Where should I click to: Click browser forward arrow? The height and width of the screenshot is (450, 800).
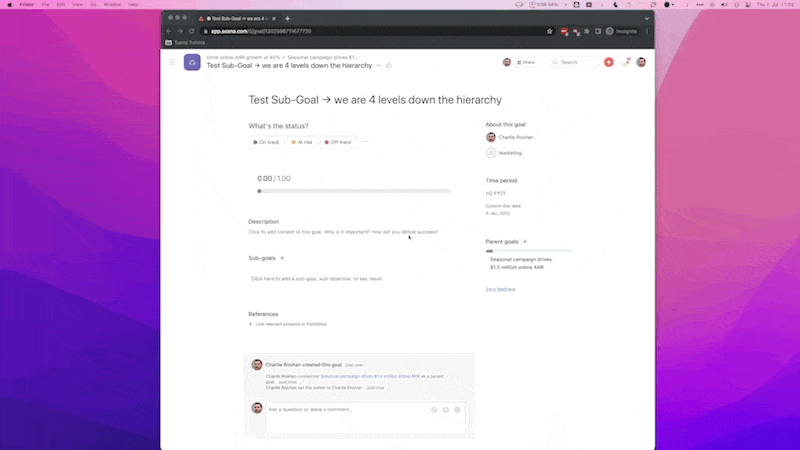pos(180,31)
